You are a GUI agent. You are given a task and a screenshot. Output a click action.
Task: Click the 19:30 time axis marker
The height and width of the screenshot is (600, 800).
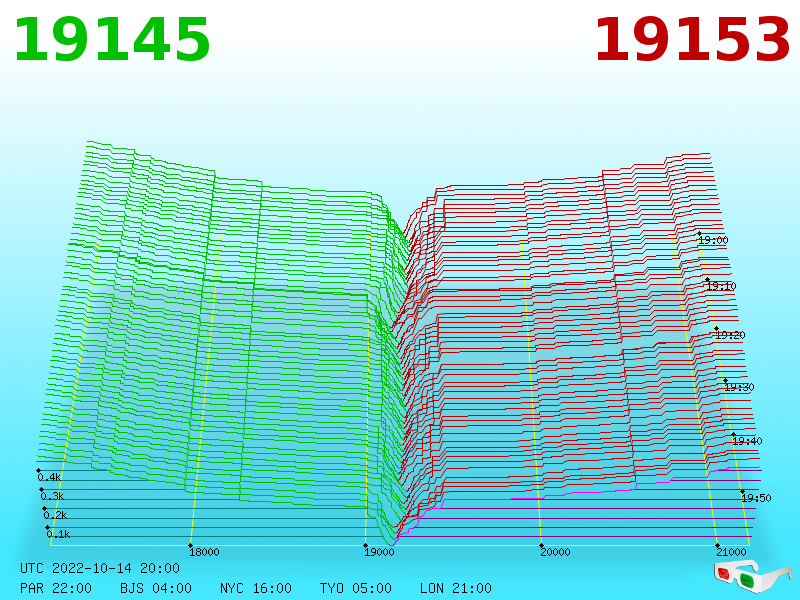tap(739, 387)
